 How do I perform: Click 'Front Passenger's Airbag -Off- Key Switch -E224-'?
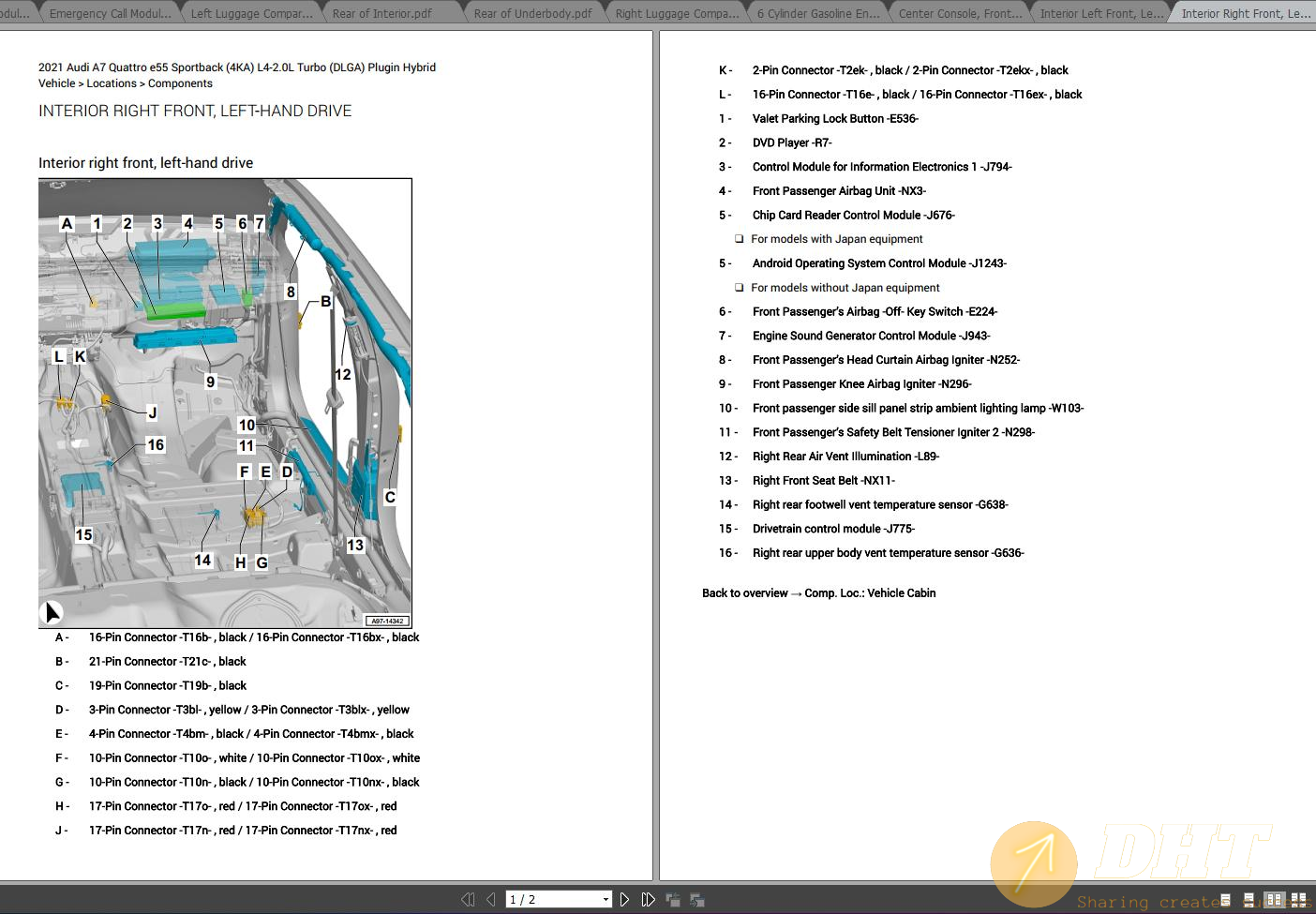tap(875, 312)
